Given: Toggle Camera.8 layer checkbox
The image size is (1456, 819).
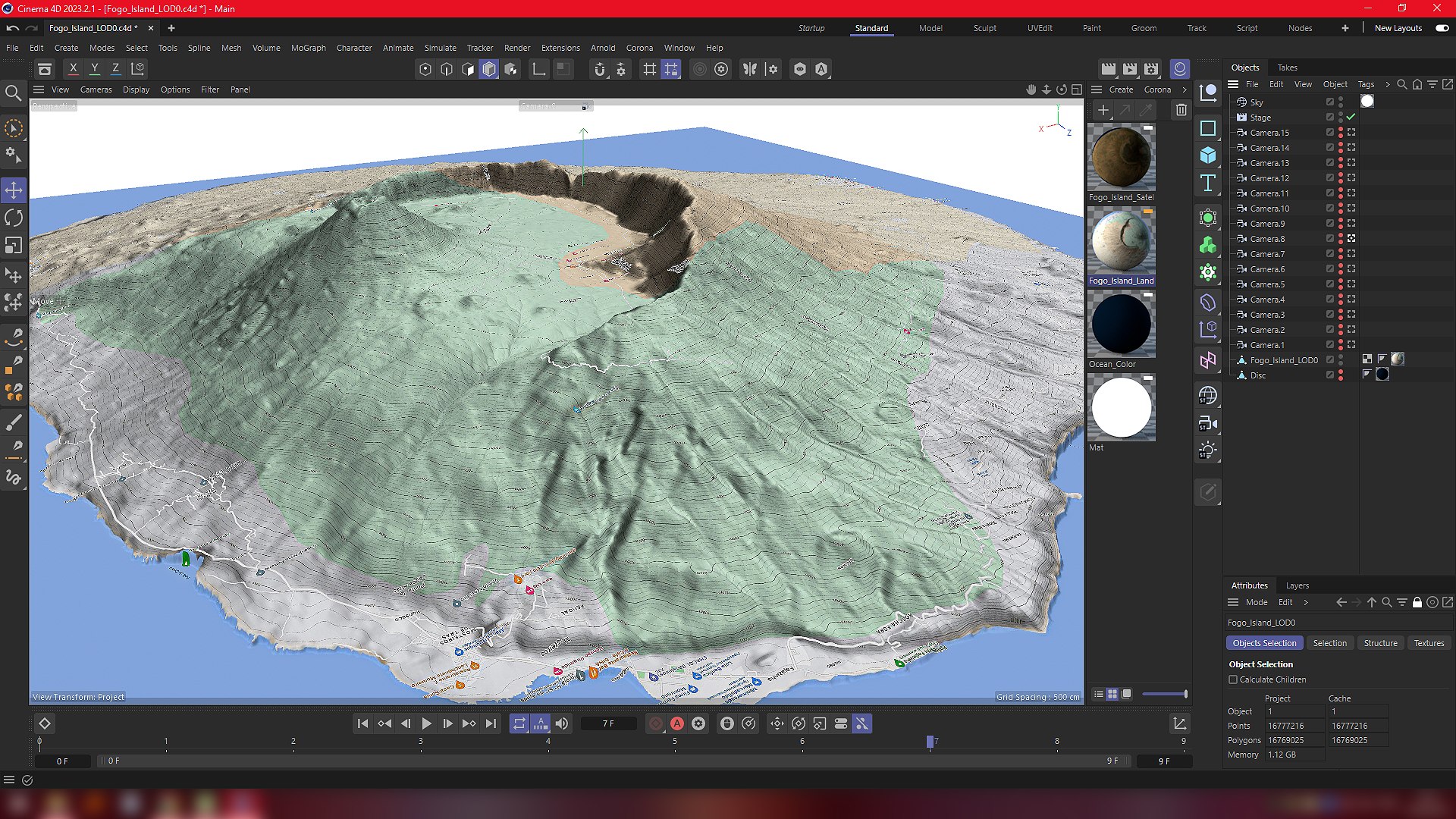Looking at the screenshot, I should [1329, 239].
